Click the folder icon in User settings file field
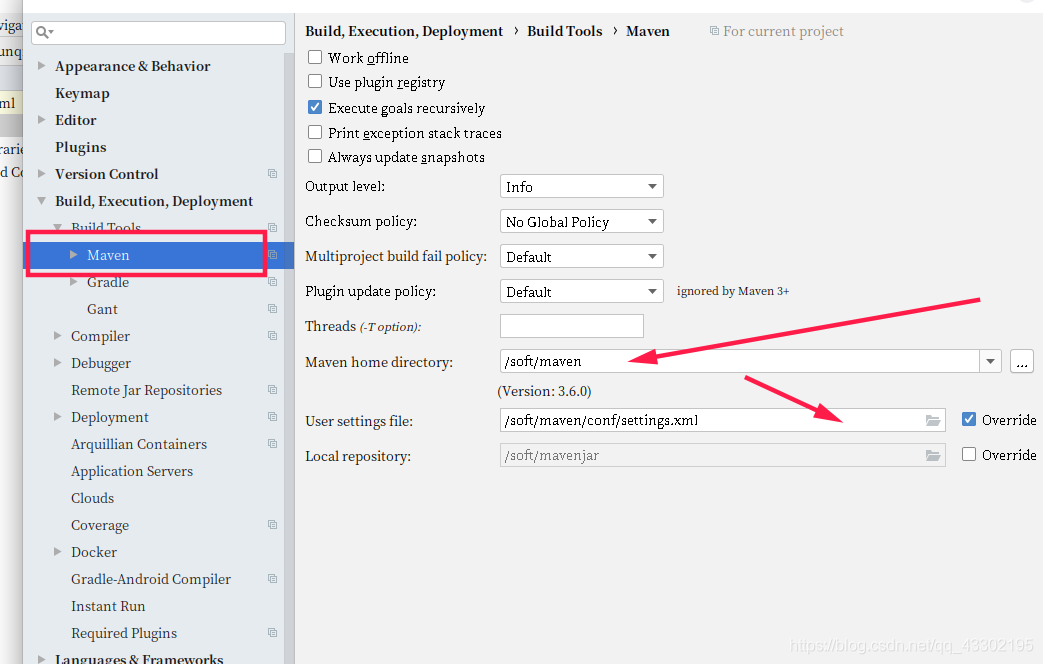Viewport: 1043px width, 664px height. coord(933,421)
